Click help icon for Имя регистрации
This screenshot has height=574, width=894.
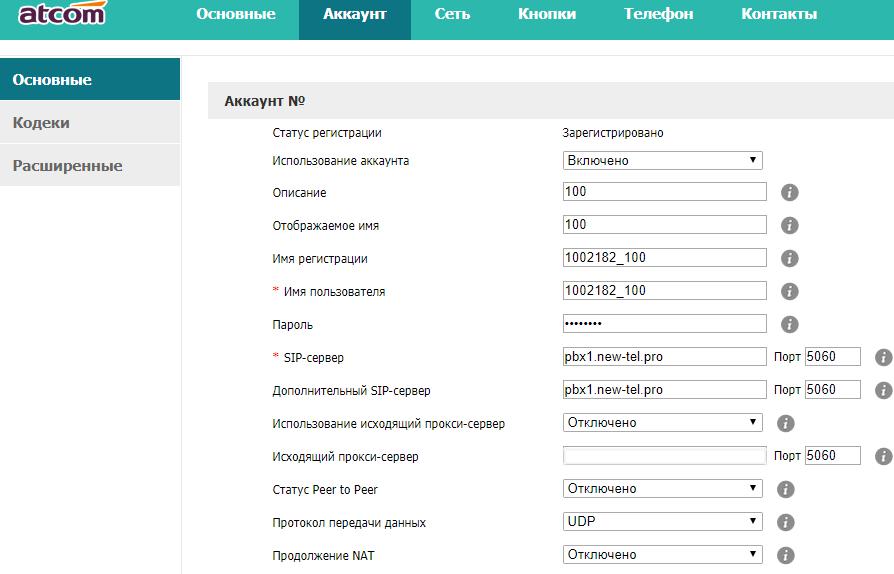[789, 259]
